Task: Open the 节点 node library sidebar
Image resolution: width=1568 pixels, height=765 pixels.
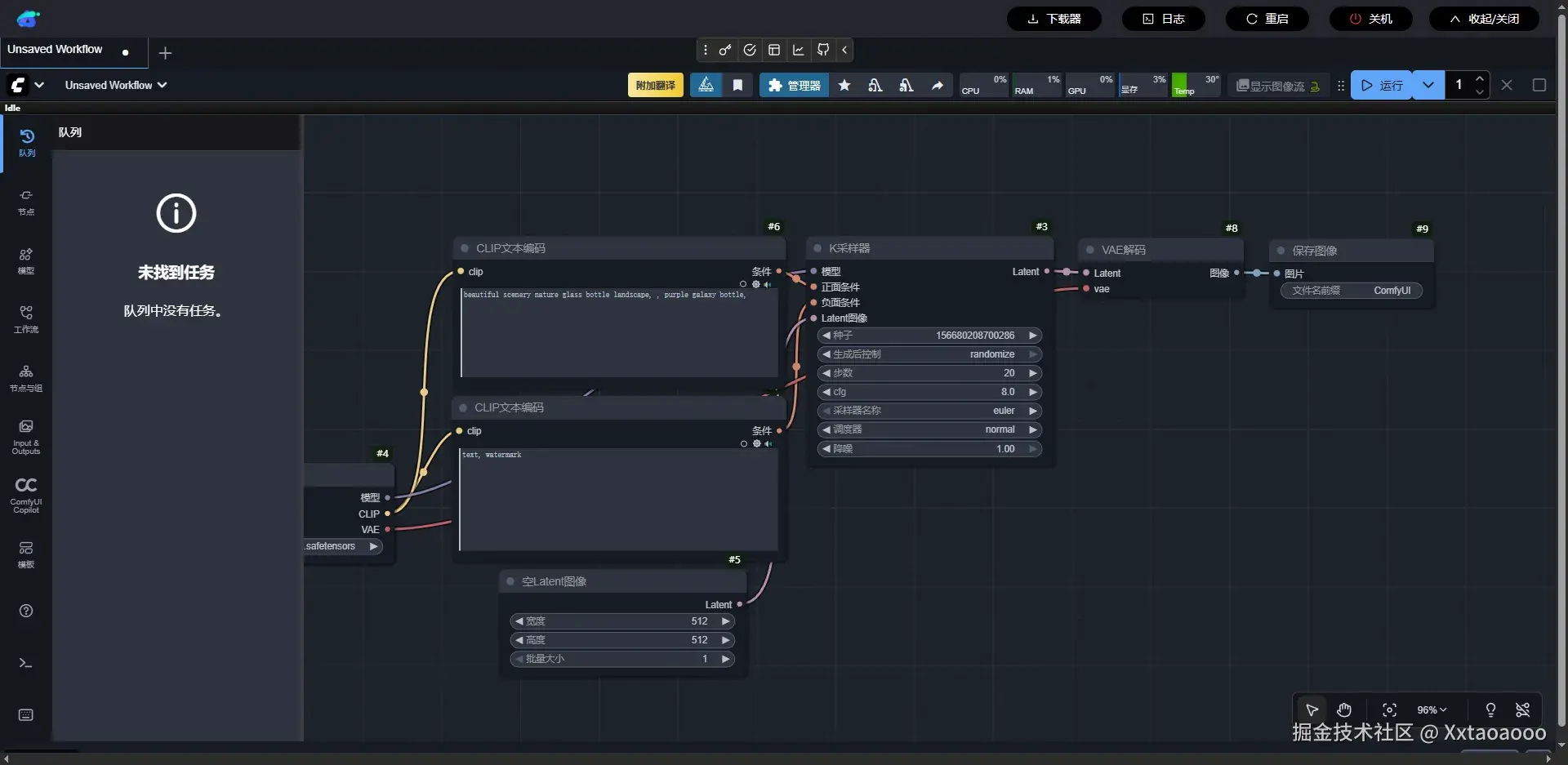Action: 26,202
